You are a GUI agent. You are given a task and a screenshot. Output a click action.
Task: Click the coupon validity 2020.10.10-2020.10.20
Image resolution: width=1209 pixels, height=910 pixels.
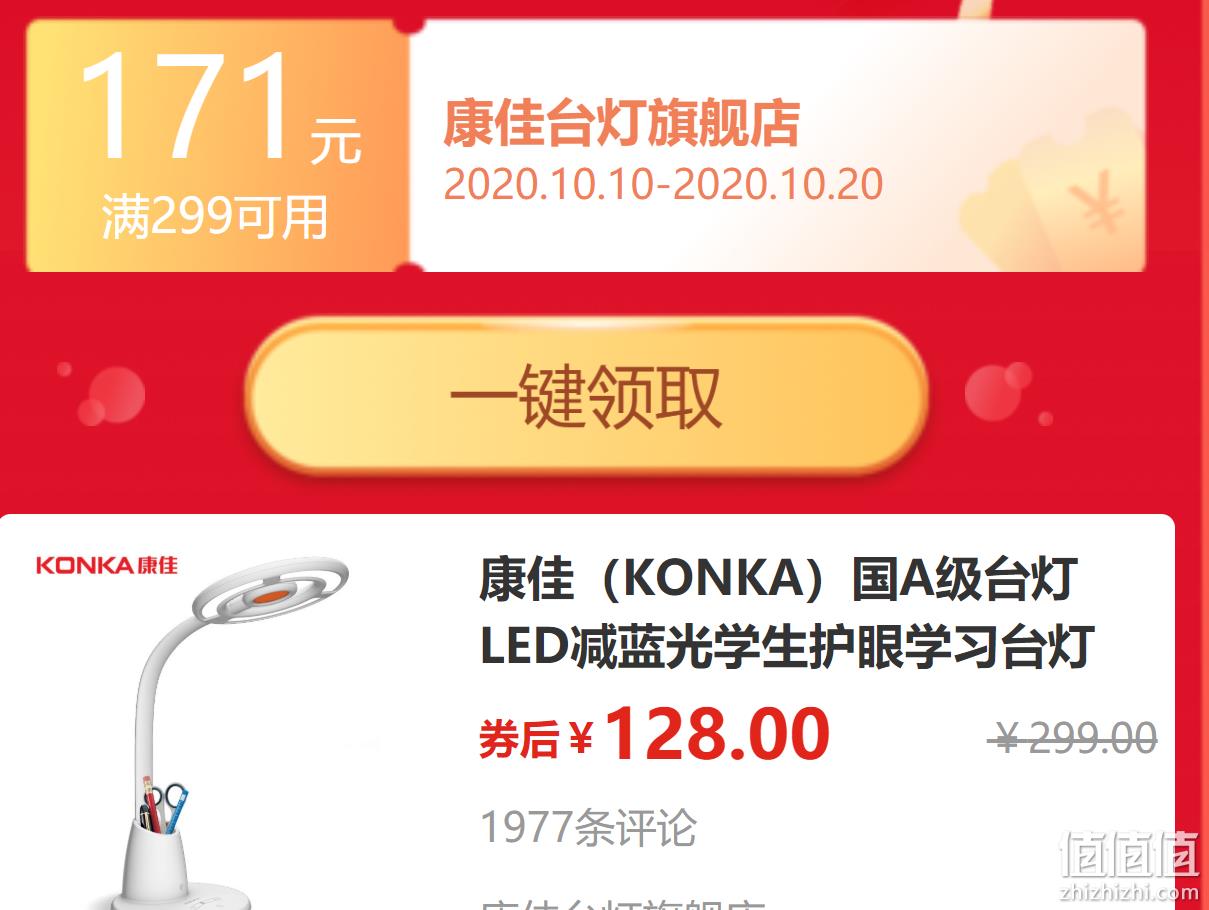click(663, 185)
